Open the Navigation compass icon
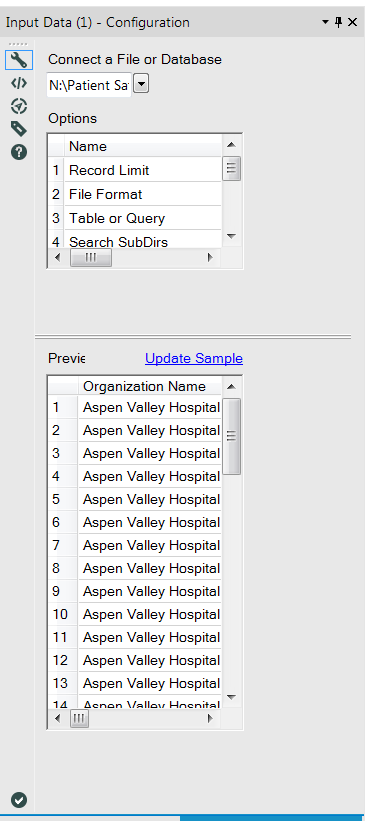This screenshot has height=821, width=365. (x=19, y=106)
